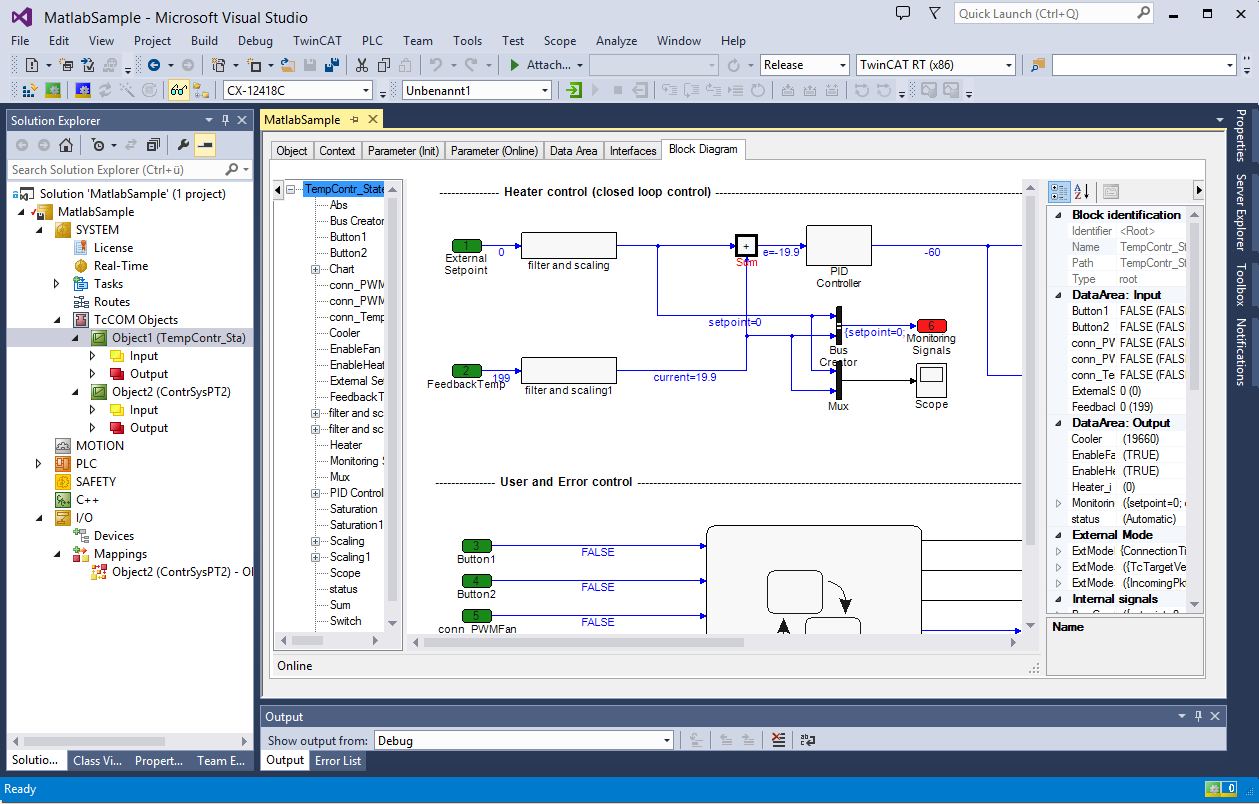Open the TwinCAT menu
Image resolution: width=1259 pixels, height=804 pixels.
[x=317, y=41]
